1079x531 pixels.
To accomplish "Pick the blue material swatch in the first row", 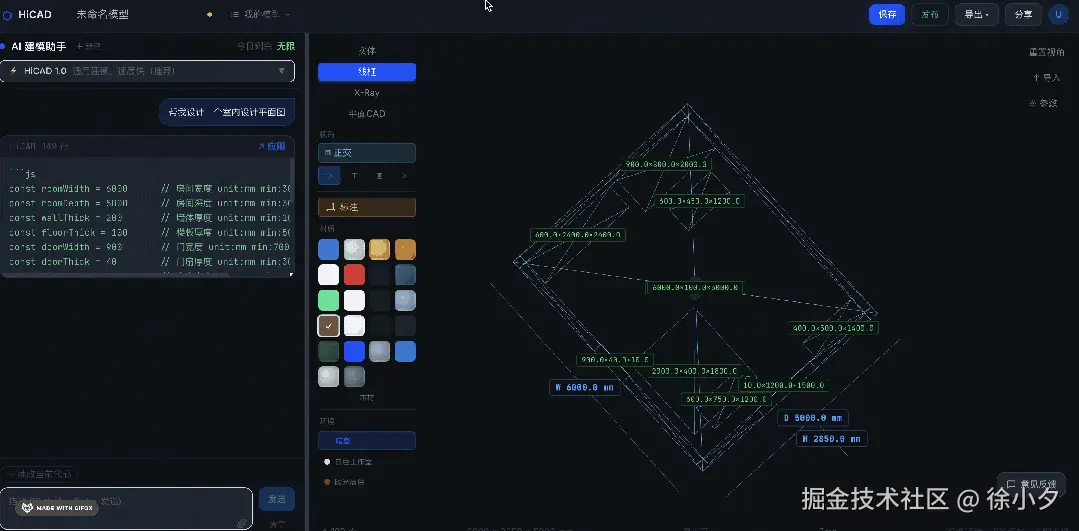I will pos(328,250).
